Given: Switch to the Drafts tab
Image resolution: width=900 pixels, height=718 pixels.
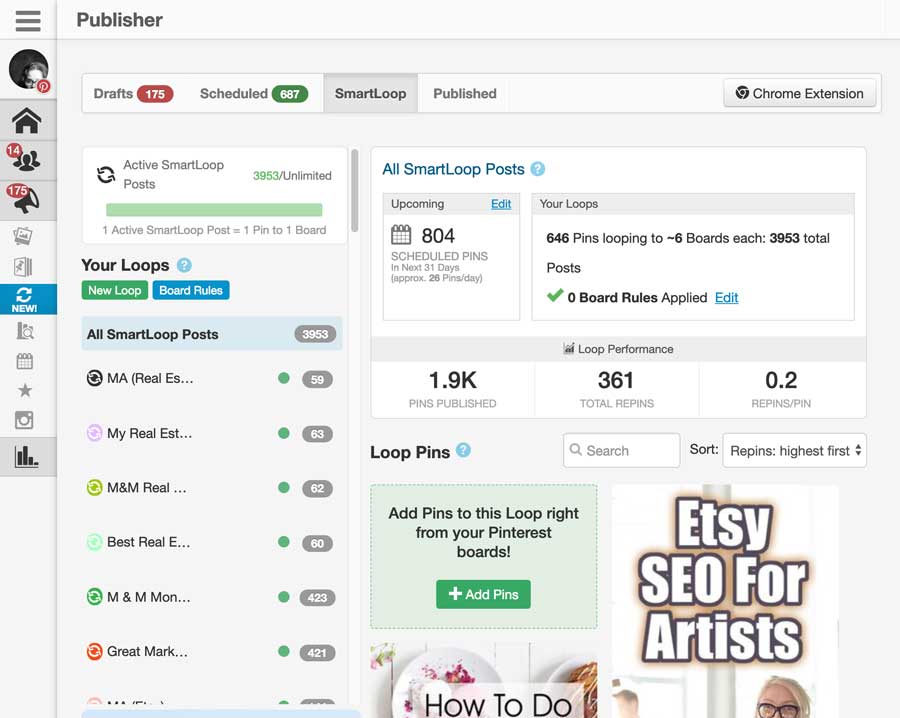Looking at the screenshot, I should pyautogui.click(x=133, y=94).
